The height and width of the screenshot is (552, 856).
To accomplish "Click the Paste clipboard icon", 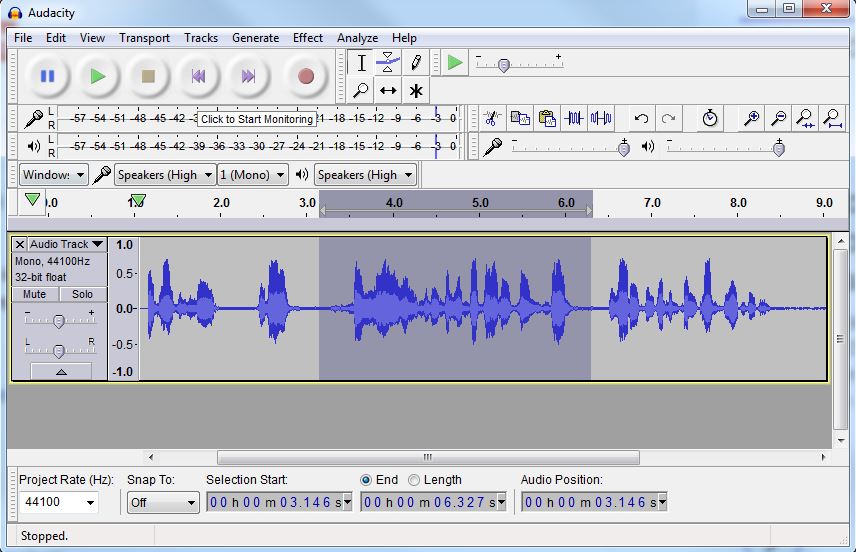I will pyautogui.click(x=546, y=118).
